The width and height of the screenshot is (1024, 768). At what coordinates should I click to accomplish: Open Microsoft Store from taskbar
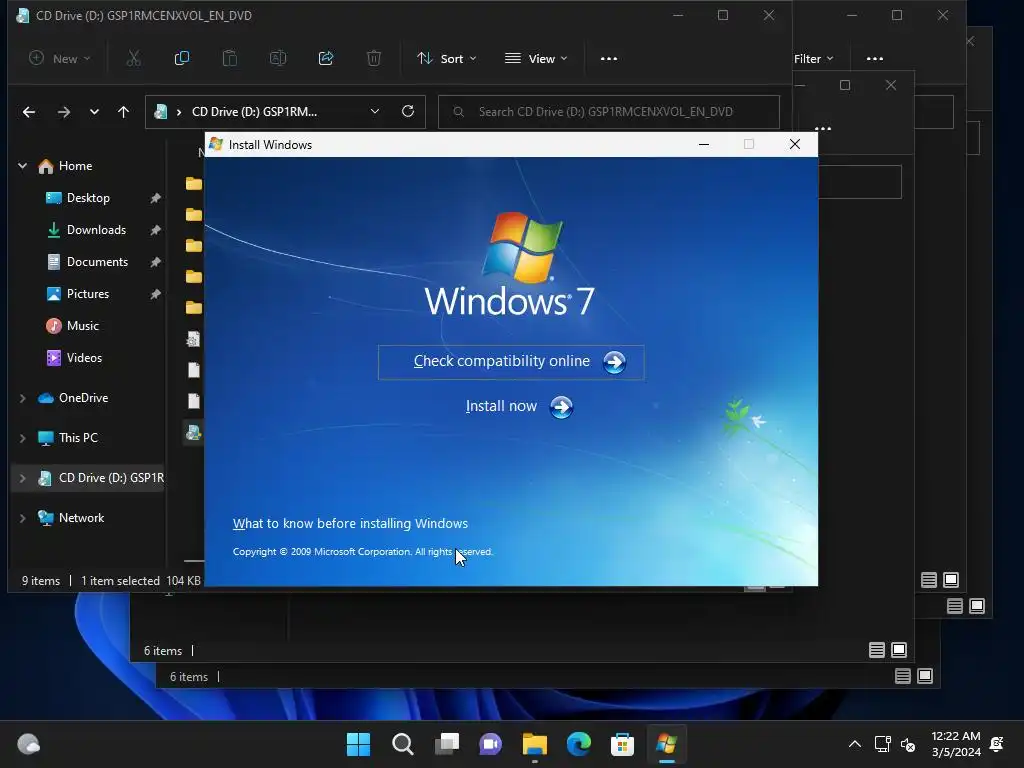(622, 744)
